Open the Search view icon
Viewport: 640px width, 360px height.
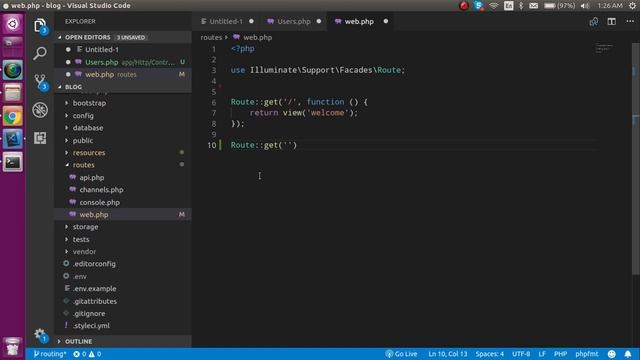pyautogui.click(x=40, y=53)
